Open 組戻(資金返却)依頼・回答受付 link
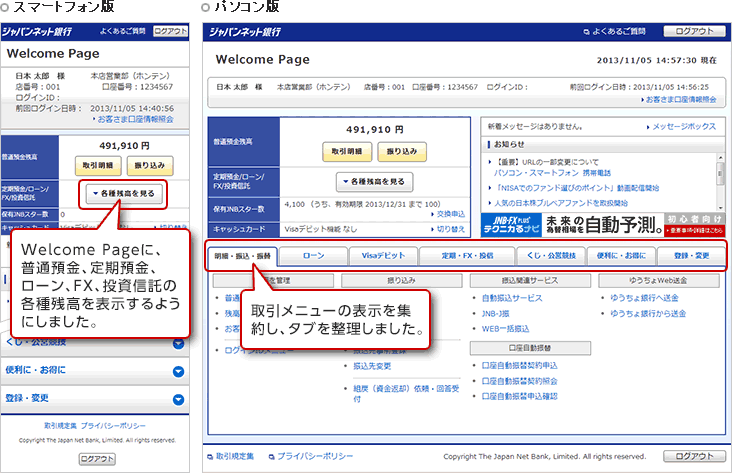The image size is (732, 473). tap(406, 394)
